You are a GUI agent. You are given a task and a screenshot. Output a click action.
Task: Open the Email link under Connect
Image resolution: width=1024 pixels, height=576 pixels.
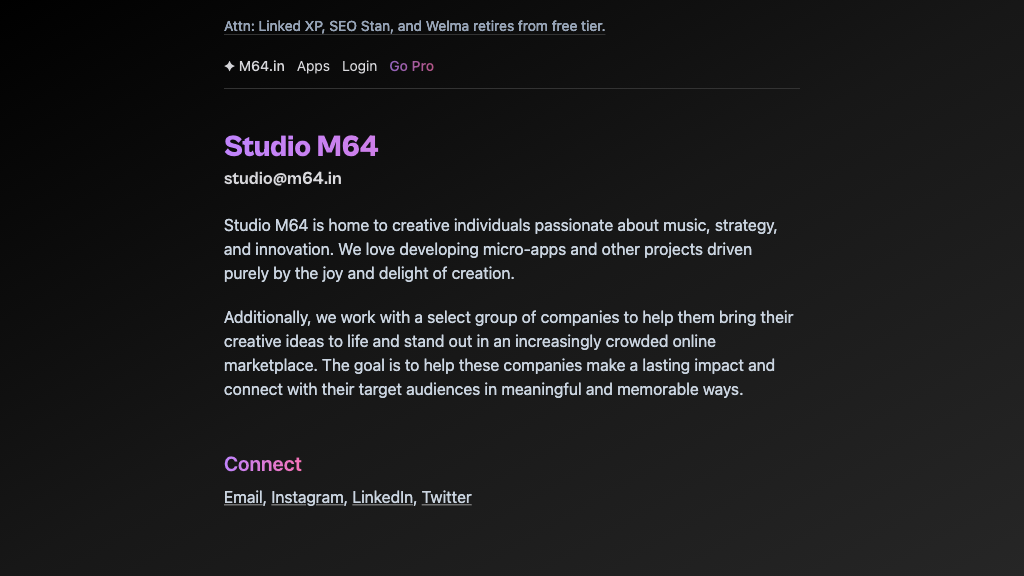click(x=243, y=498)
